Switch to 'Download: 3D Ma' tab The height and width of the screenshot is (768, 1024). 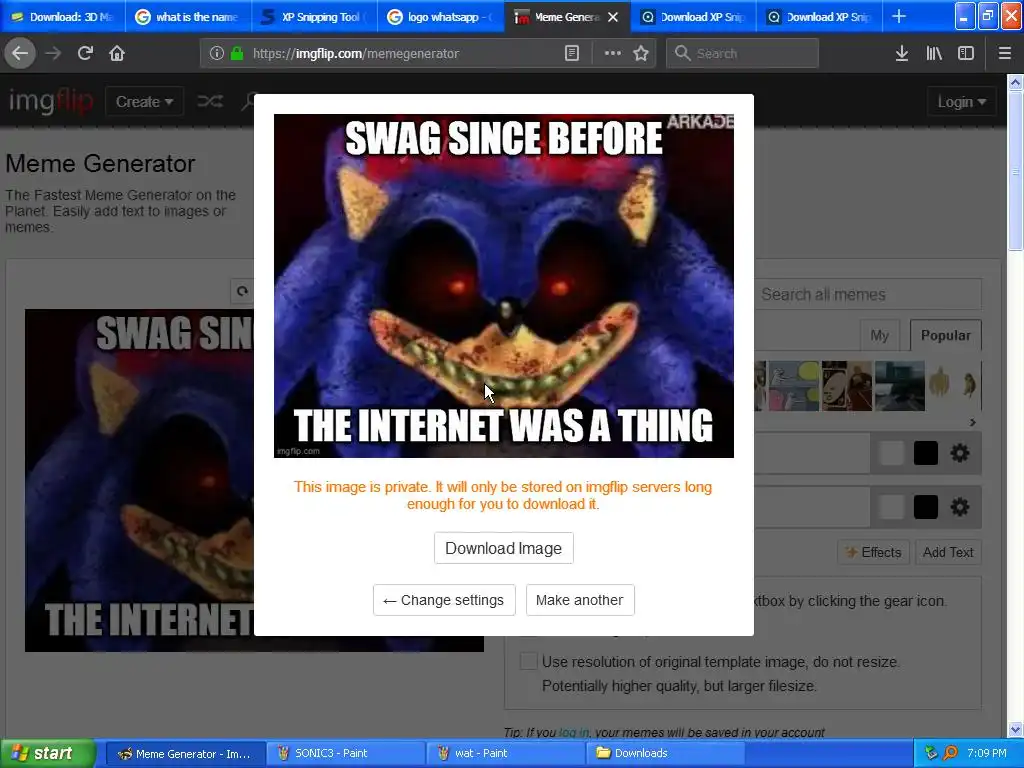[63, 17]
